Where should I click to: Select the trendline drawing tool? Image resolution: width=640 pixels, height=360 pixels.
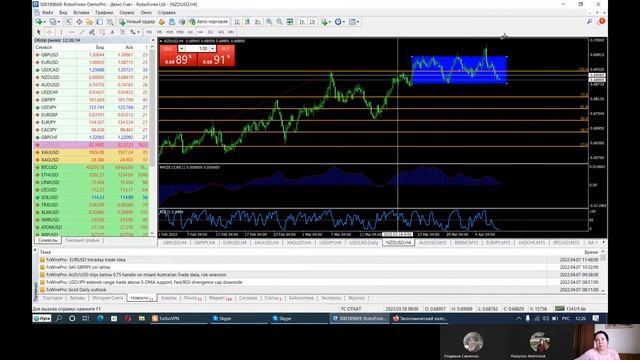pos(82,31)
